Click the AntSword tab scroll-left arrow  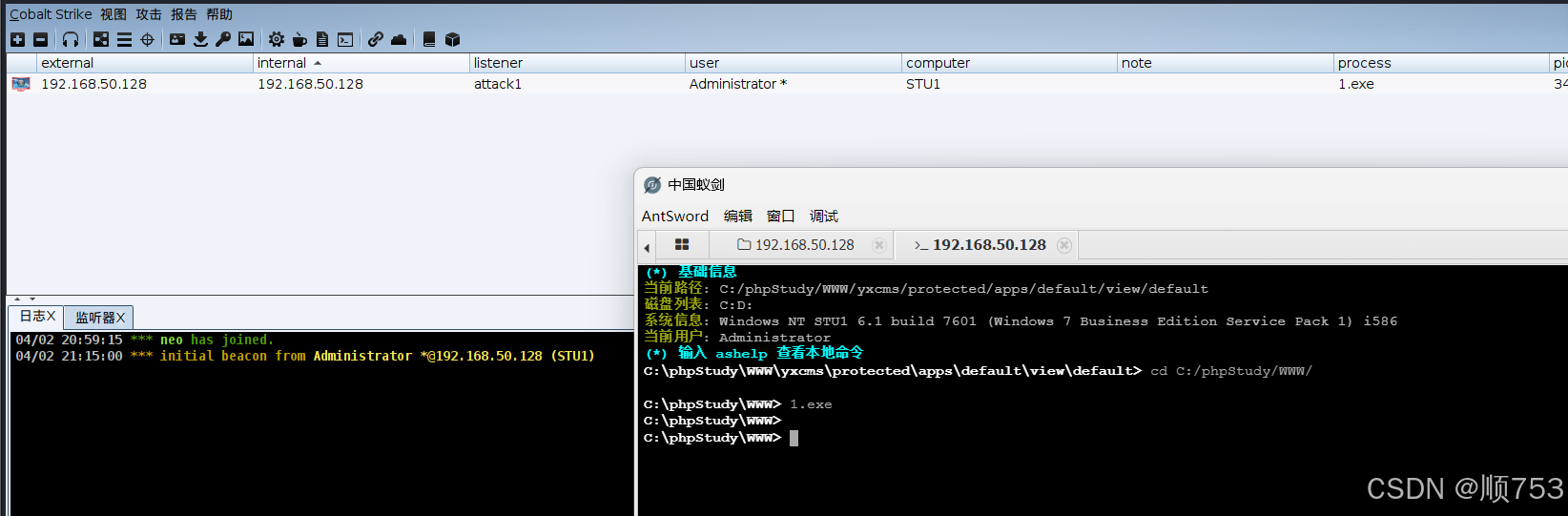[x=647, y=247]
